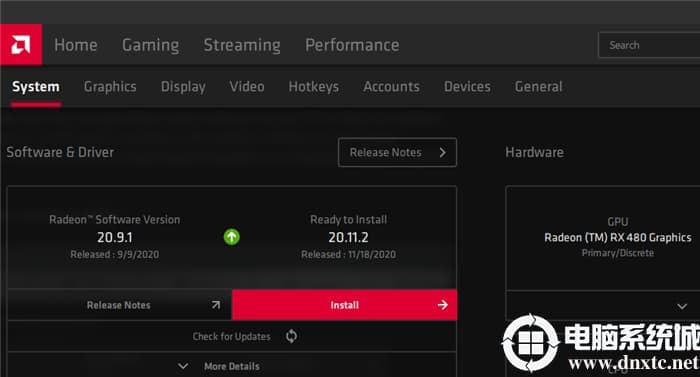The image size is (700, 377).
Task: Click the Software & Driver heading
Action: [x=60, y=152]
